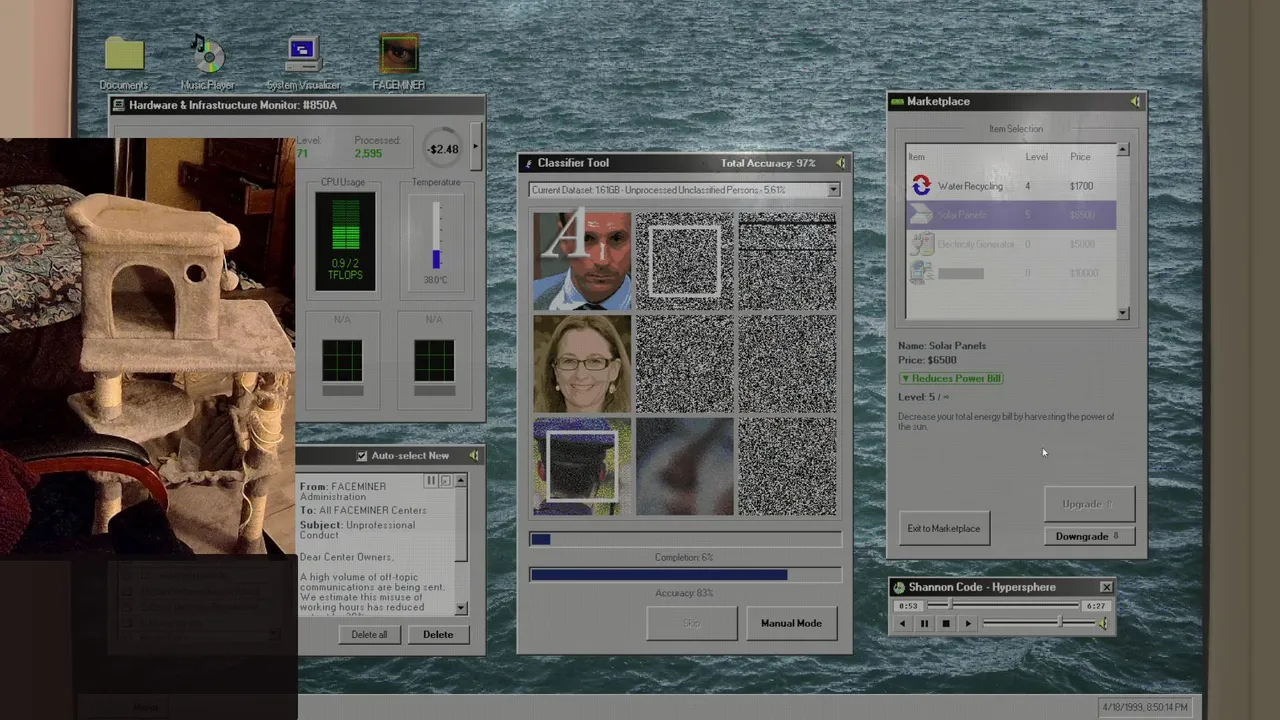Open the System Visualizer desktop icon
Screen dimensions: 1280x720
[x=302, y=53]
